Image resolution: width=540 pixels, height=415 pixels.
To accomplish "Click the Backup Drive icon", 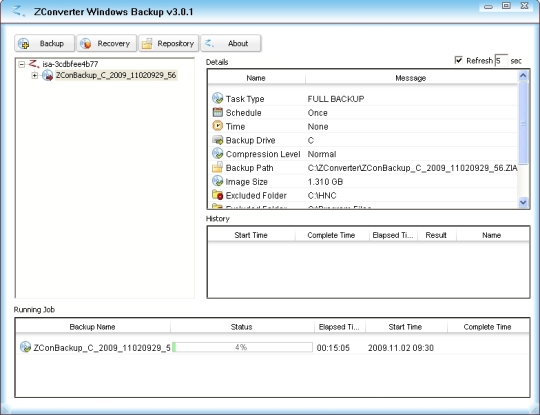I will [217, 140].
